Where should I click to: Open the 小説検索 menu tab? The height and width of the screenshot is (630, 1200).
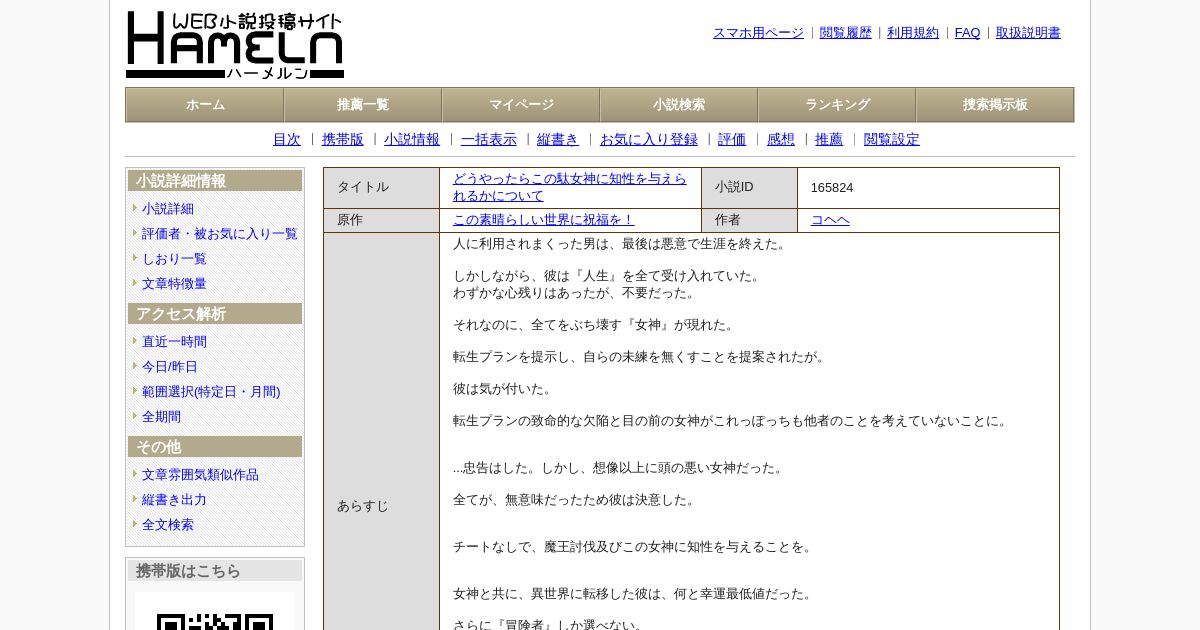coord(679,105)
